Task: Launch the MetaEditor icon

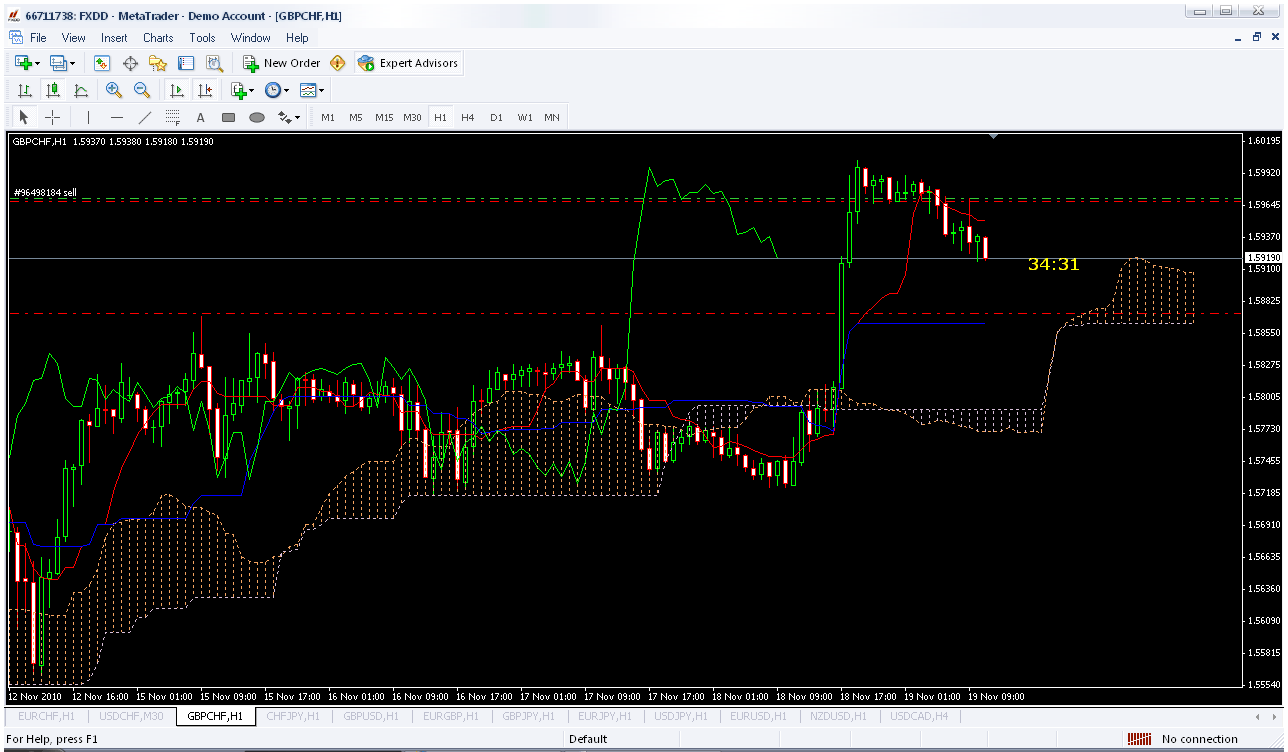Action: point(337,63)
